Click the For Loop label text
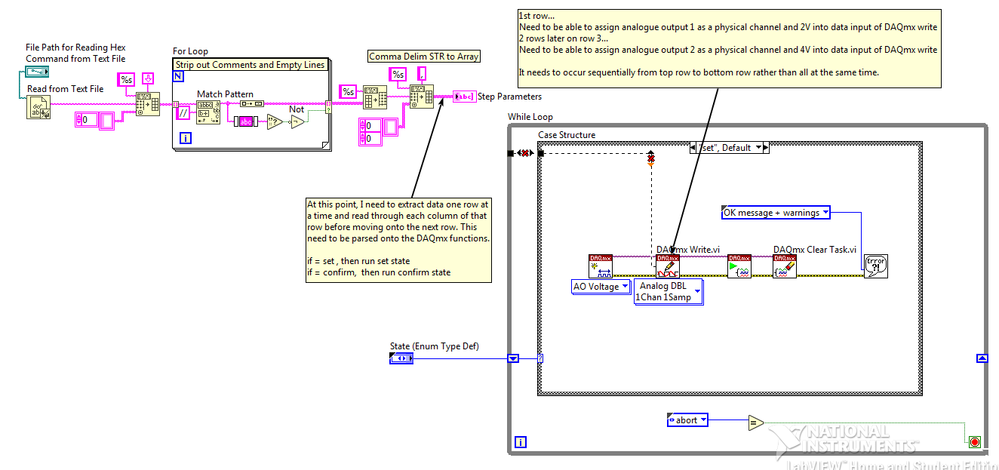 click(x=190, y=51)
